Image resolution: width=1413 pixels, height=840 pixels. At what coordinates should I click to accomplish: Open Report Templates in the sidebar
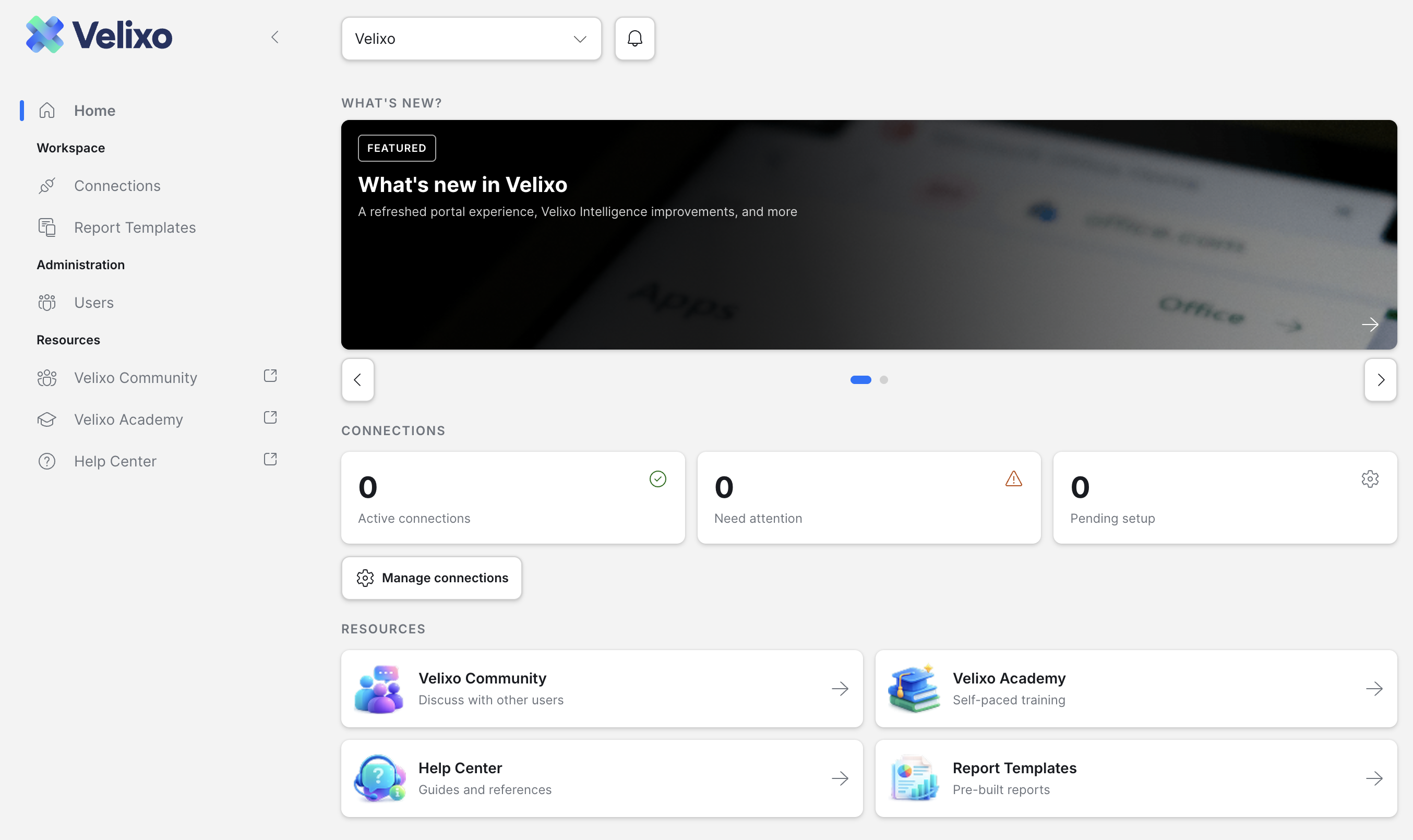135,227
